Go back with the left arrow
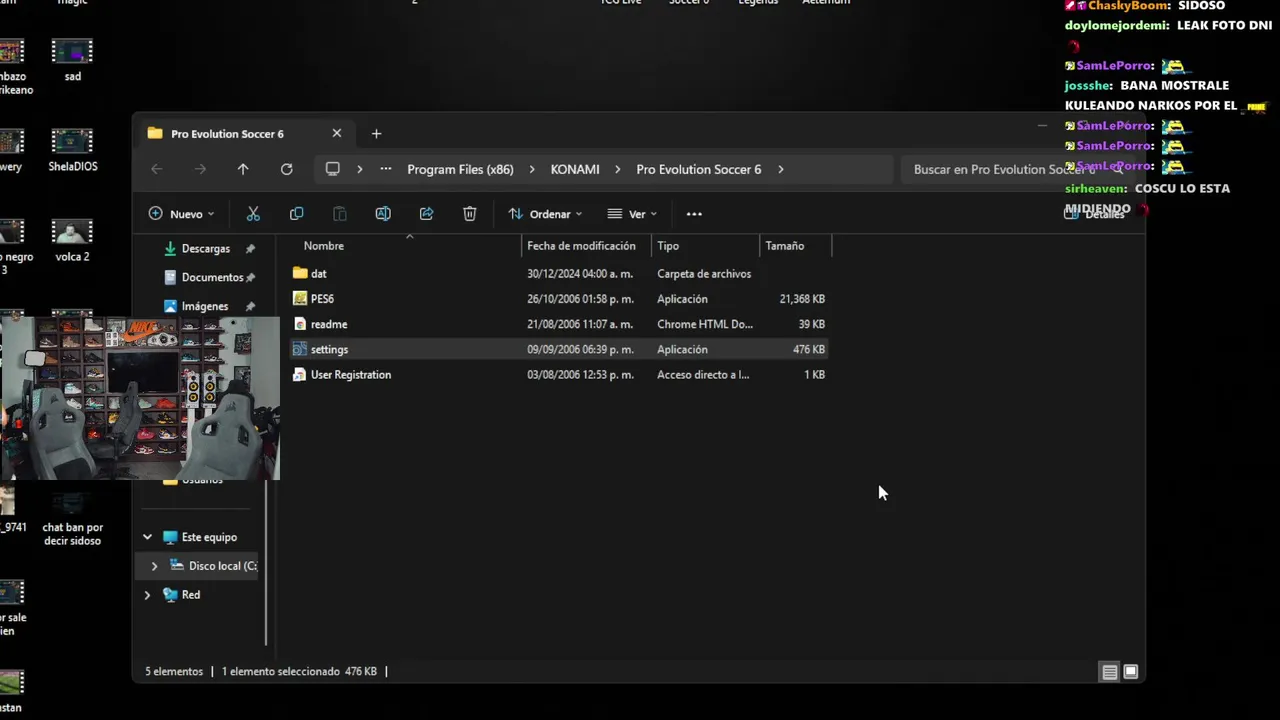This screenshot has width=1280, height=720. pyautogui.click(x=157, y=169)
